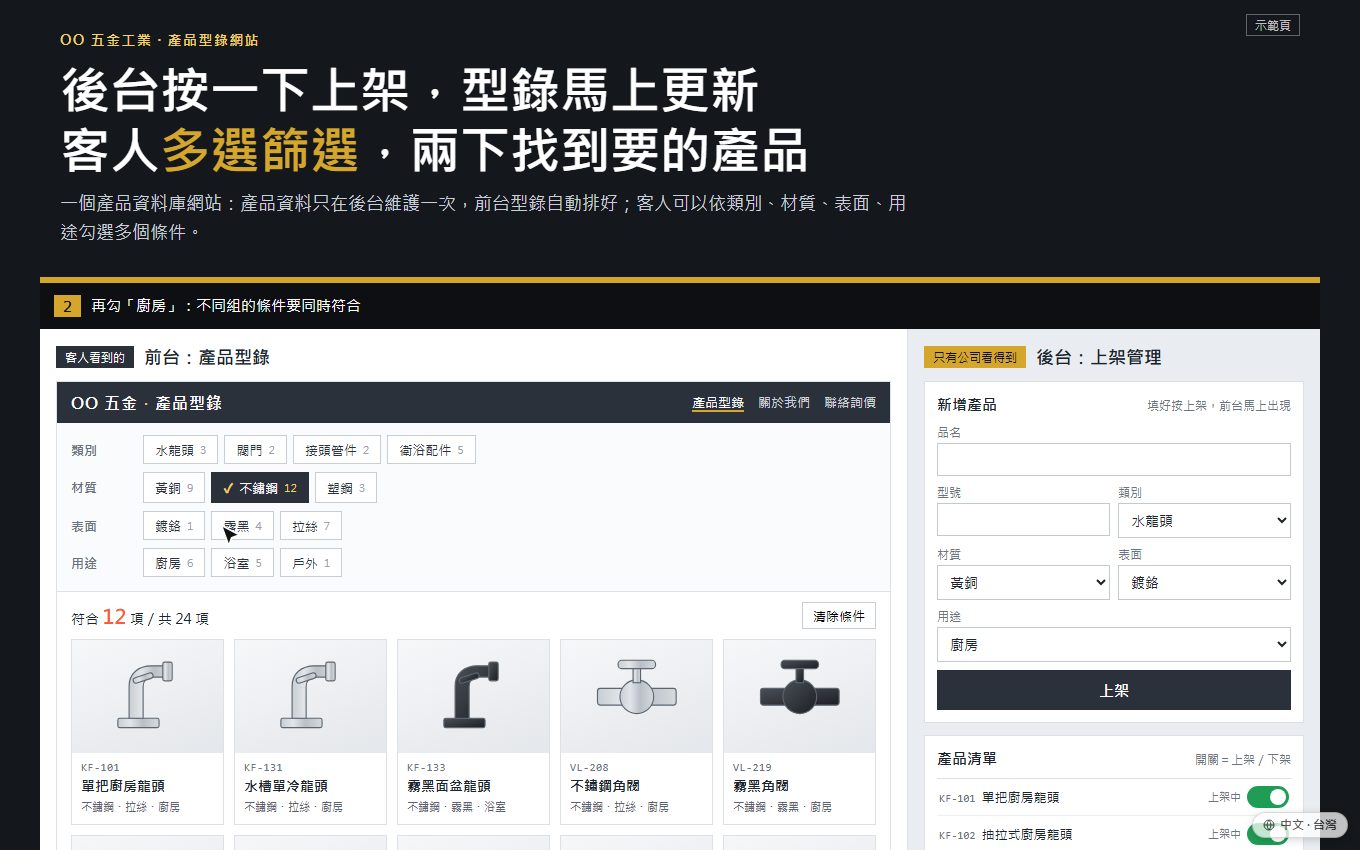Click the 清除條件 button
Image resolution: width=1360 pixels, height=850 pixels.
point(839,616)
